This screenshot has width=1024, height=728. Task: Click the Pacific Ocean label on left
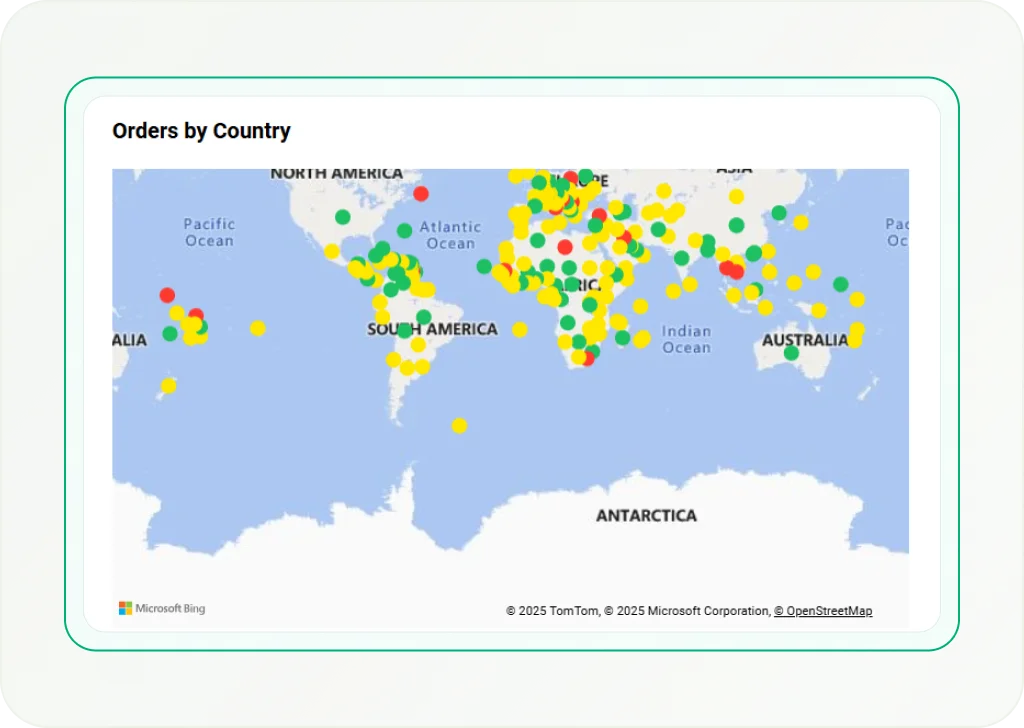pyautogui.click(x=209, y=232)
